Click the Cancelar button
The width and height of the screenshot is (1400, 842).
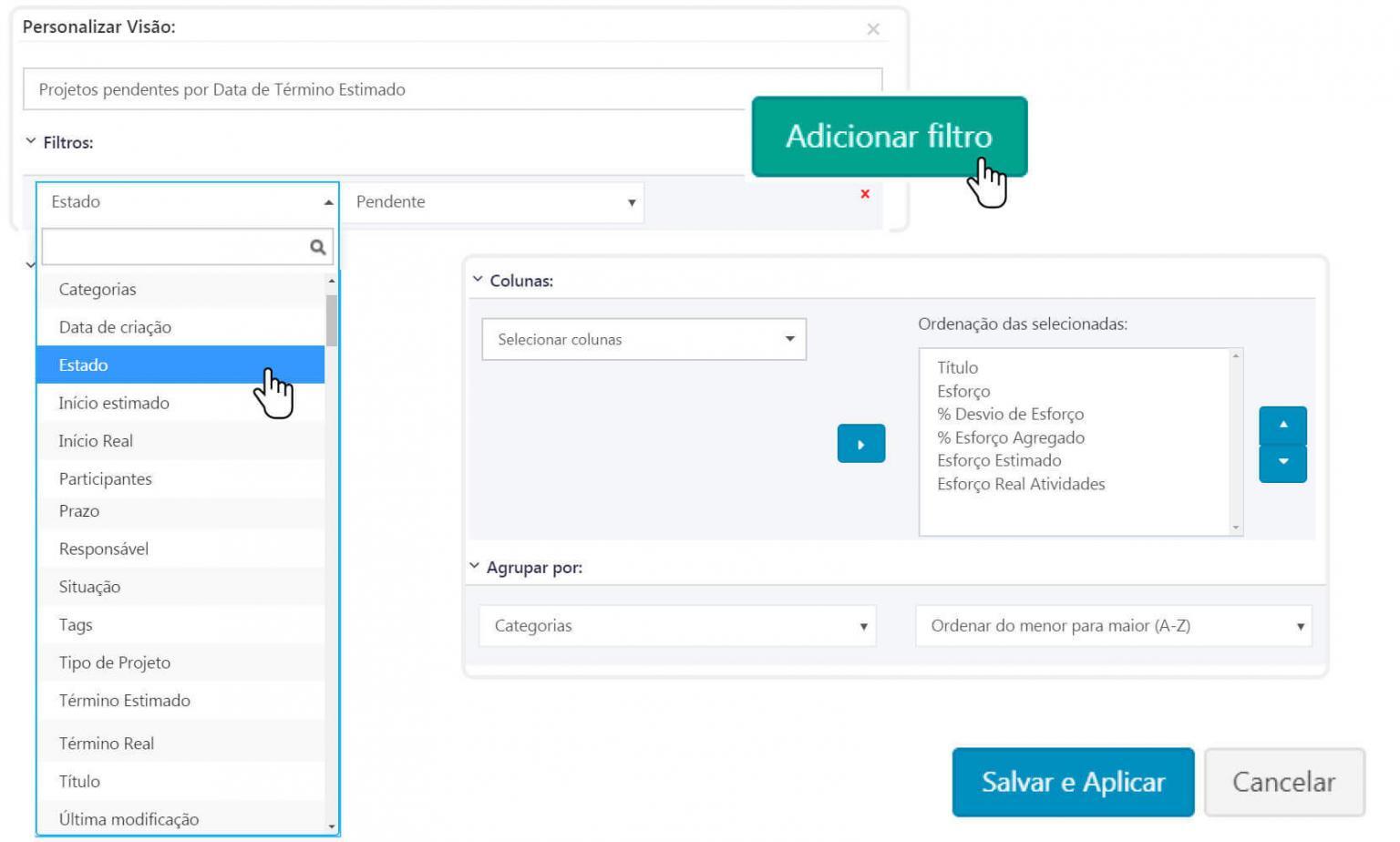(1283, 782)
